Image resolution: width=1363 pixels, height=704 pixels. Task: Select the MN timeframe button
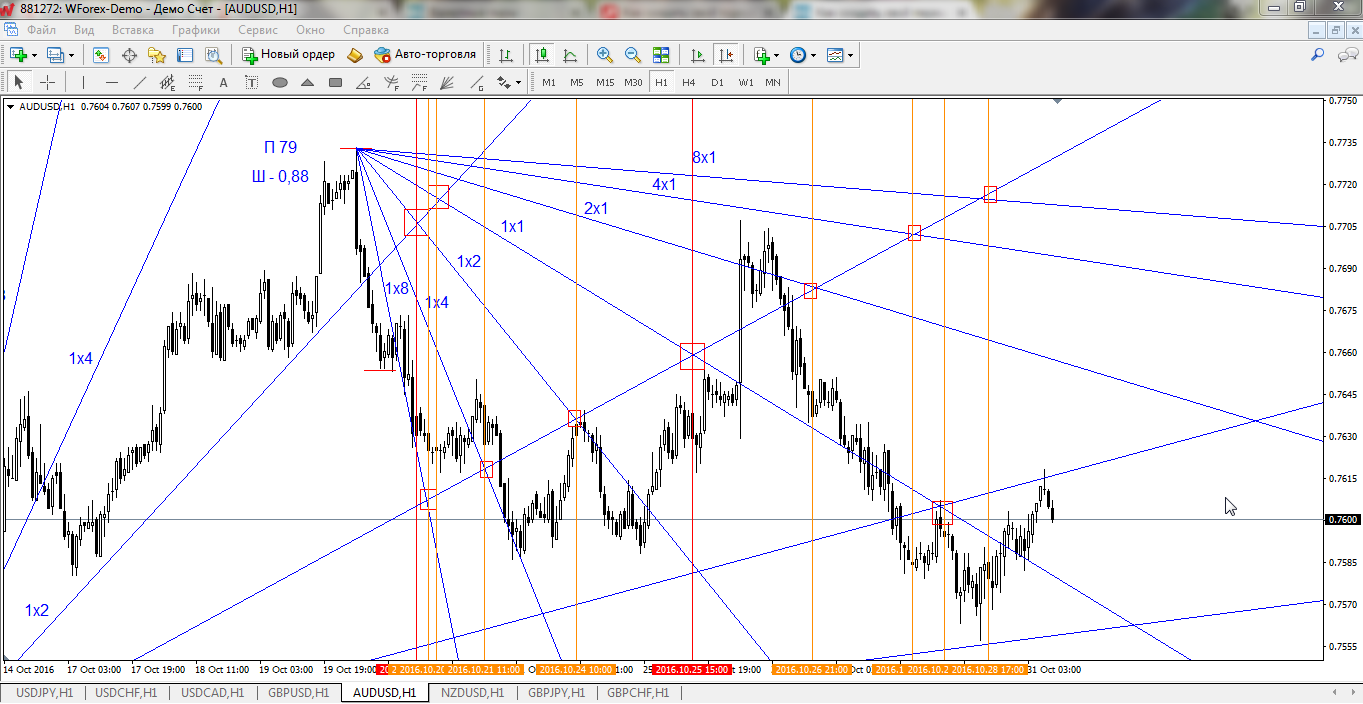click(773, 82)
